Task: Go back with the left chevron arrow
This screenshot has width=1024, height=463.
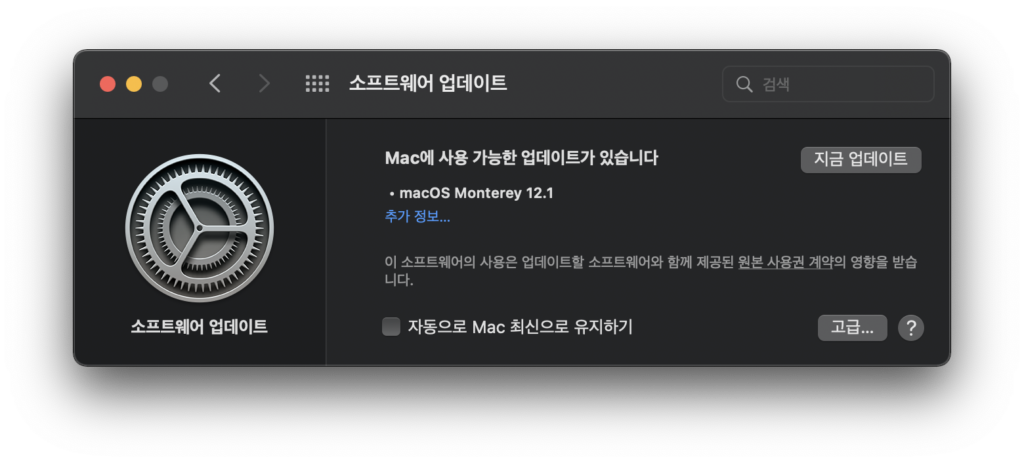Action: [215, 84]
